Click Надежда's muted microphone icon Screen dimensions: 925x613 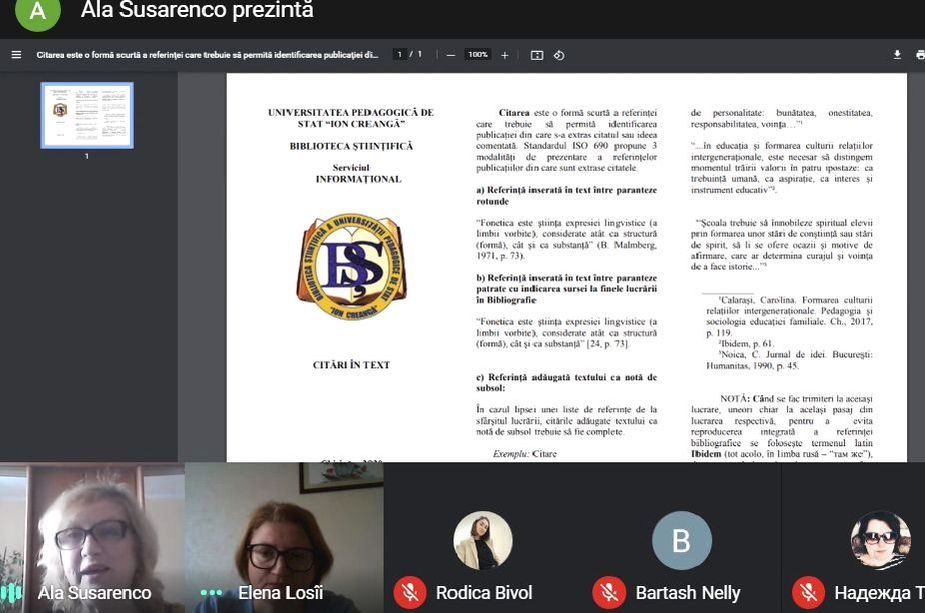coord(809,592)
